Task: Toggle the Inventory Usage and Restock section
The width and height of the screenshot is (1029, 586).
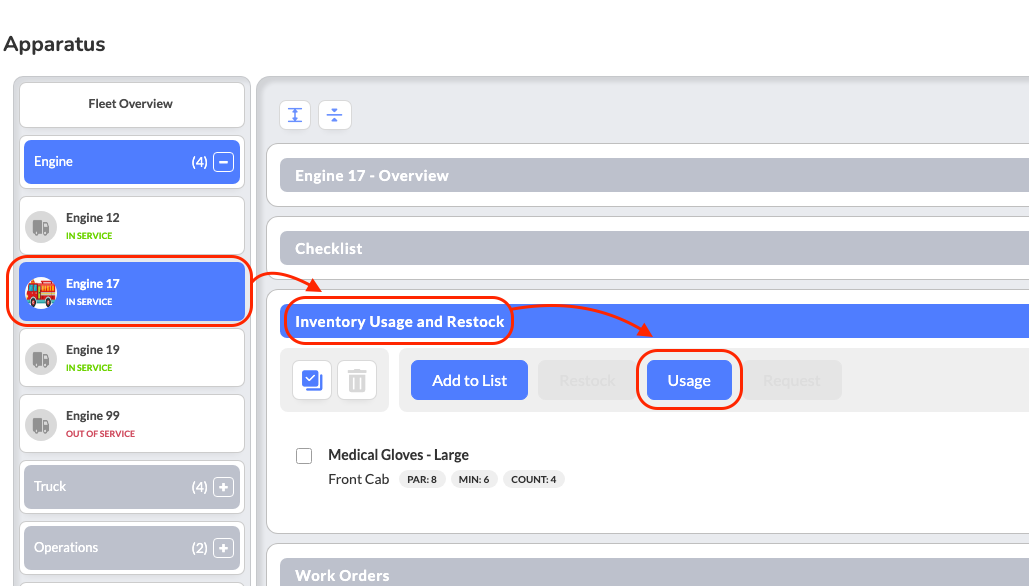Action: [654, 322]
